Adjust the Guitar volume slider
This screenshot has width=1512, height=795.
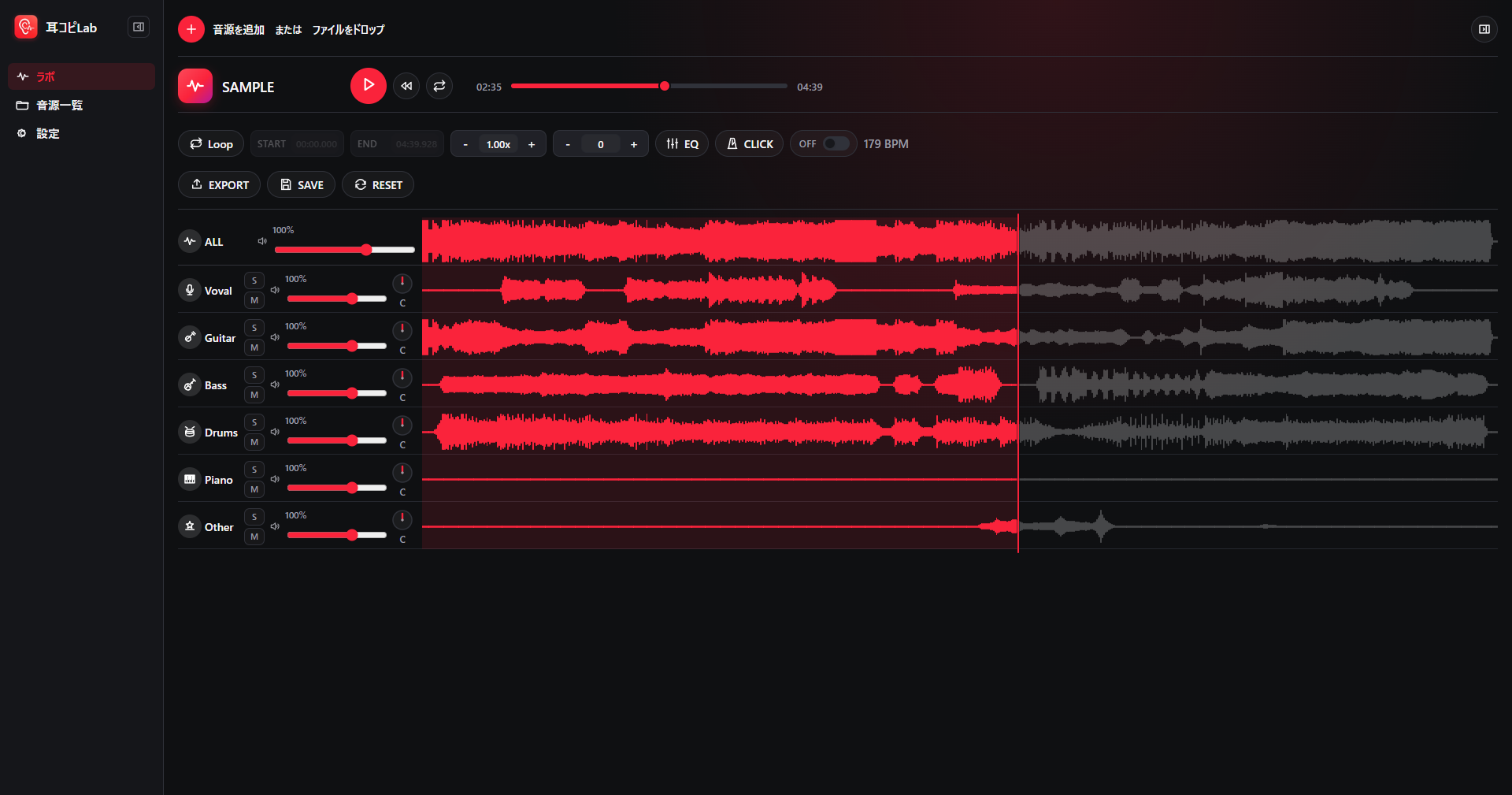pyautogui.click(x=337, y=346)
